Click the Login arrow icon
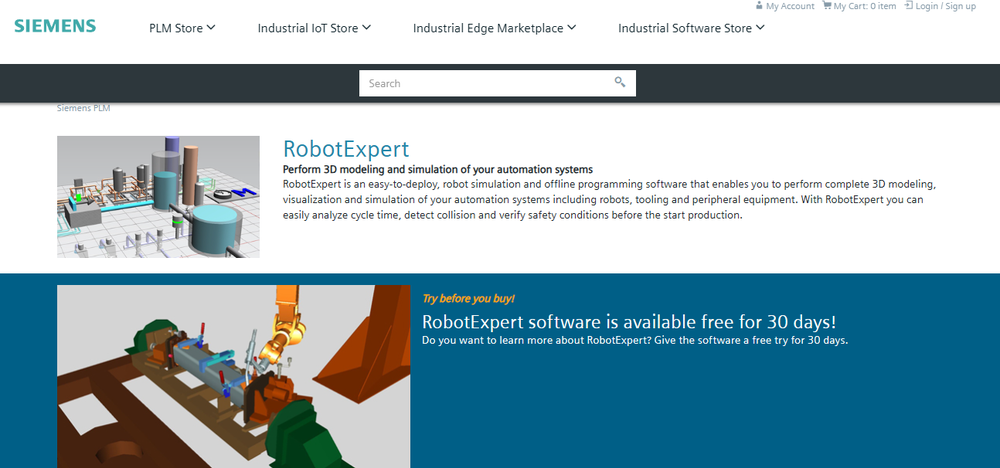The height and width of the screenshot is (468, 1000). [909, 6]
